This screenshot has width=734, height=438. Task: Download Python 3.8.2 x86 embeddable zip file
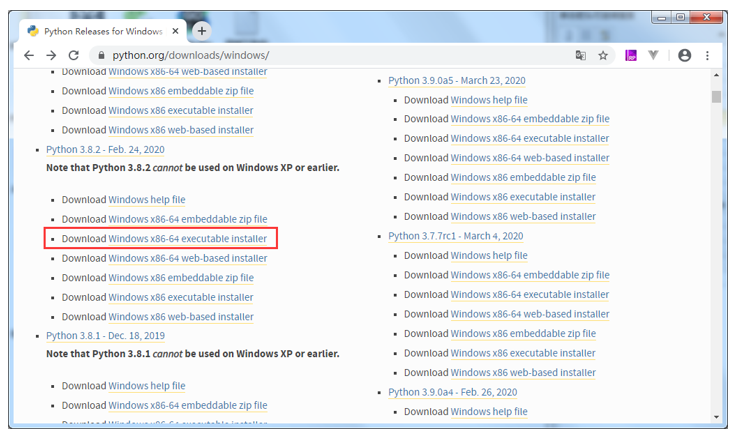coord(181,278)
